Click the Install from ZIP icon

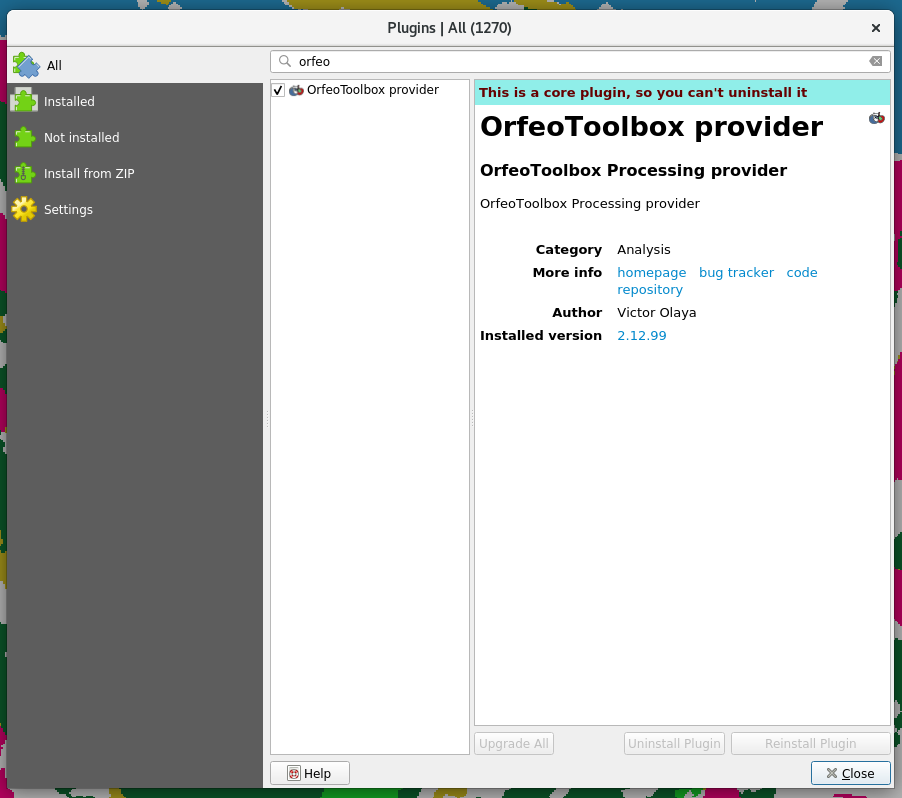(x=24, y=173)
